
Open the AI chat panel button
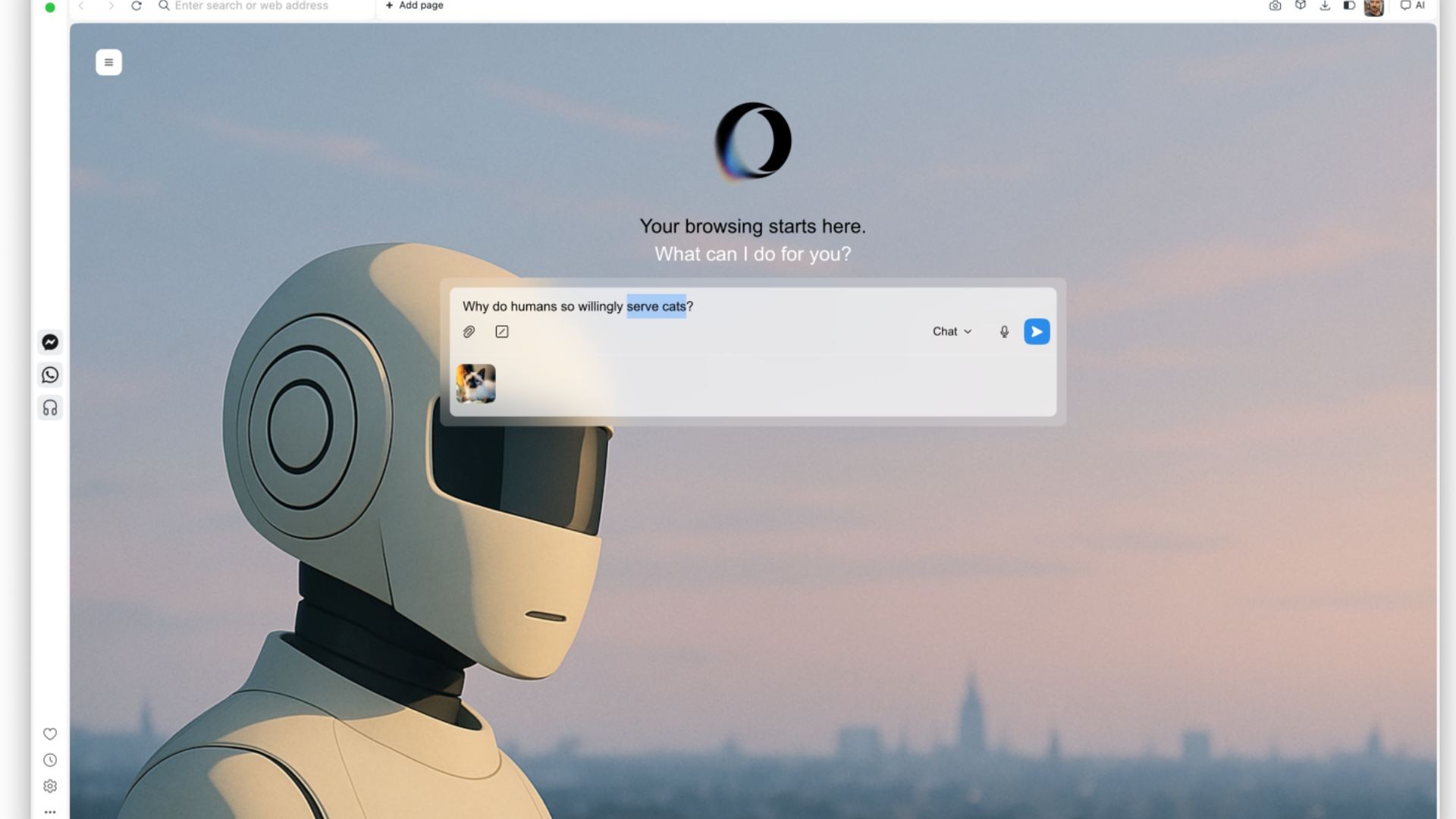[1412, 6]
